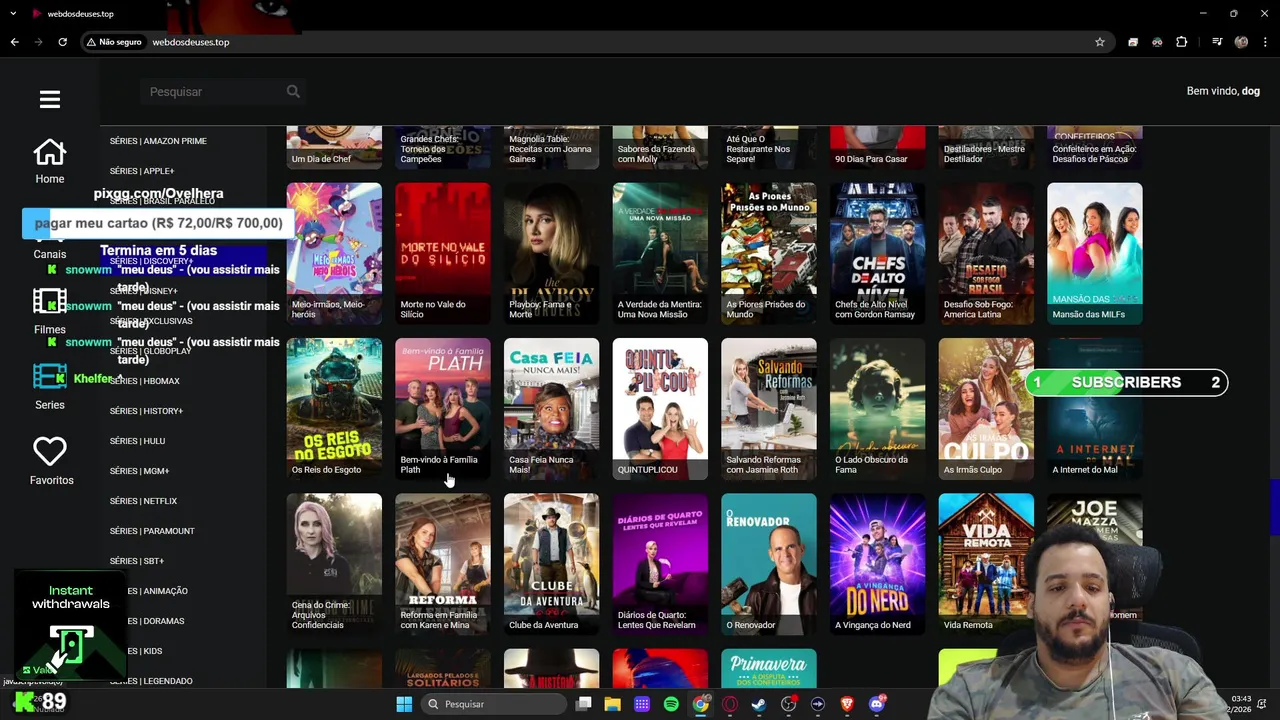Select SÉRIES | HBOMAX category
1280x720 pixels.
tap(145, 381)
